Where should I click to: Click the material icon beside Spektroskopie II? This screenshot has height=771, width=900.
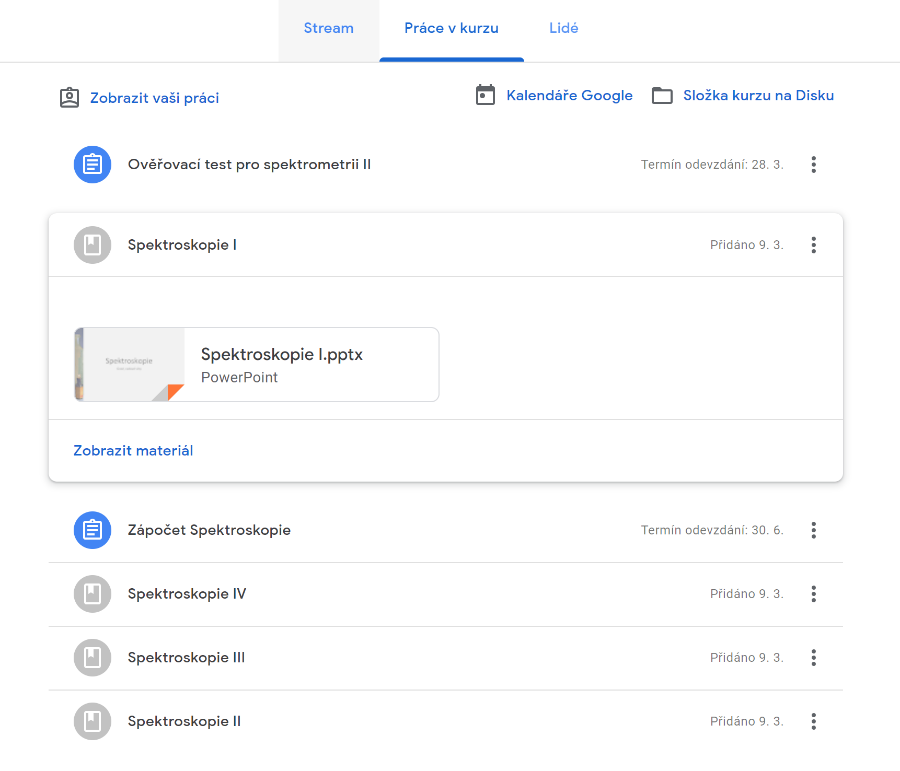92,722
